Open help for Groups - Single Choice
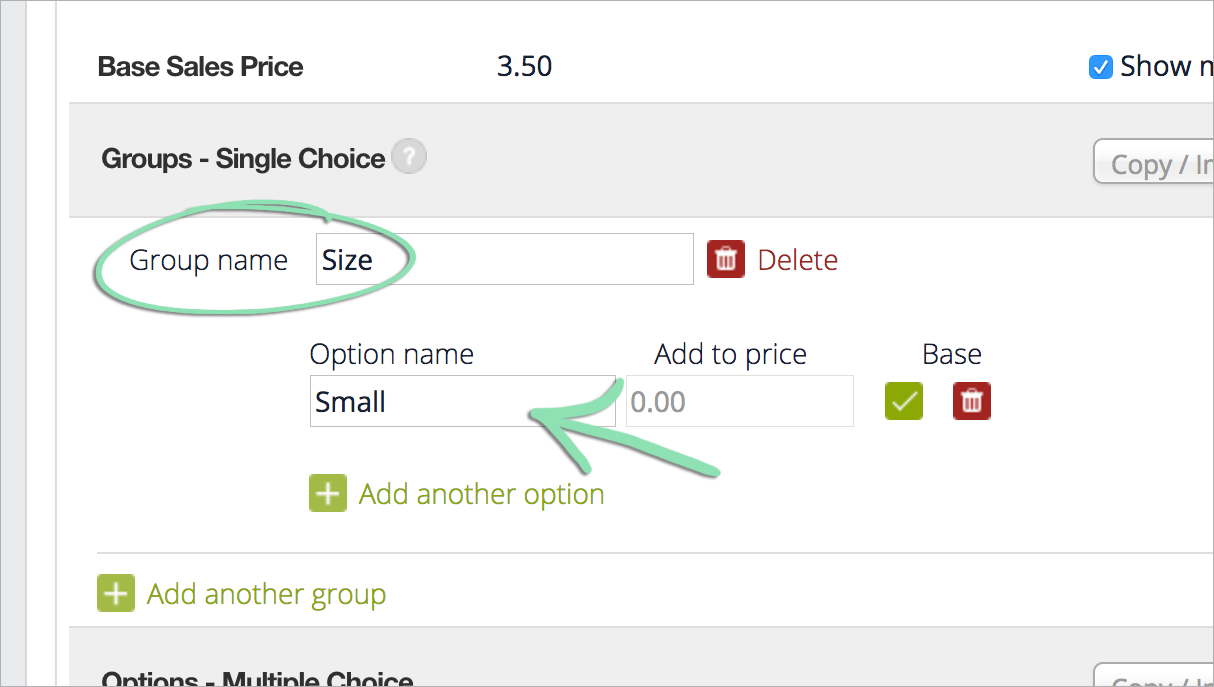 408,157
